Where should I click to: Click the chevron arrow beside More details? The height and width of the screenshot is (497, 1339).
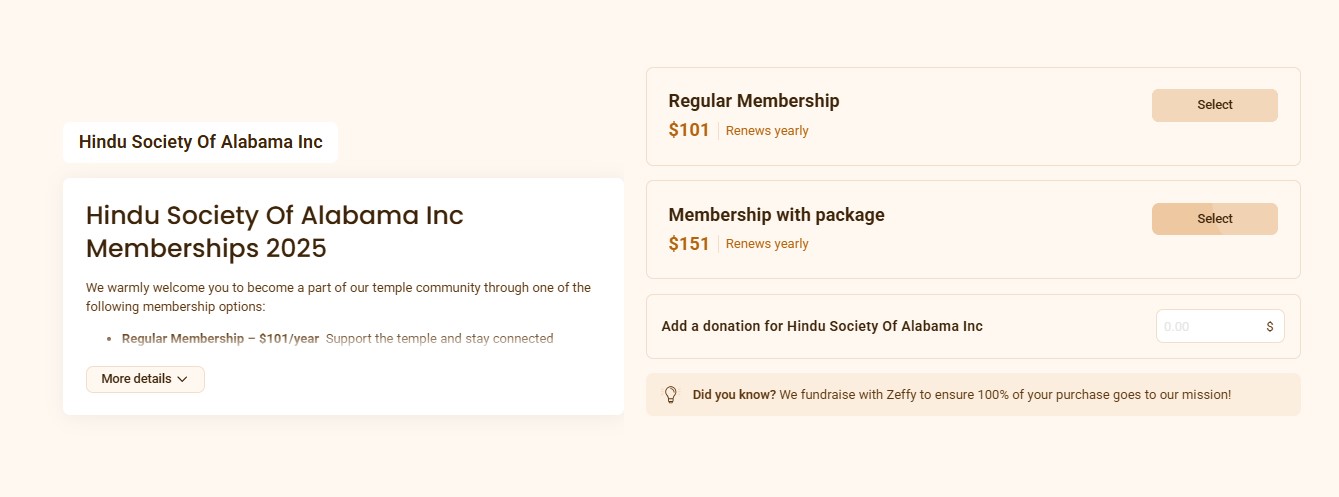click(182, 379)
